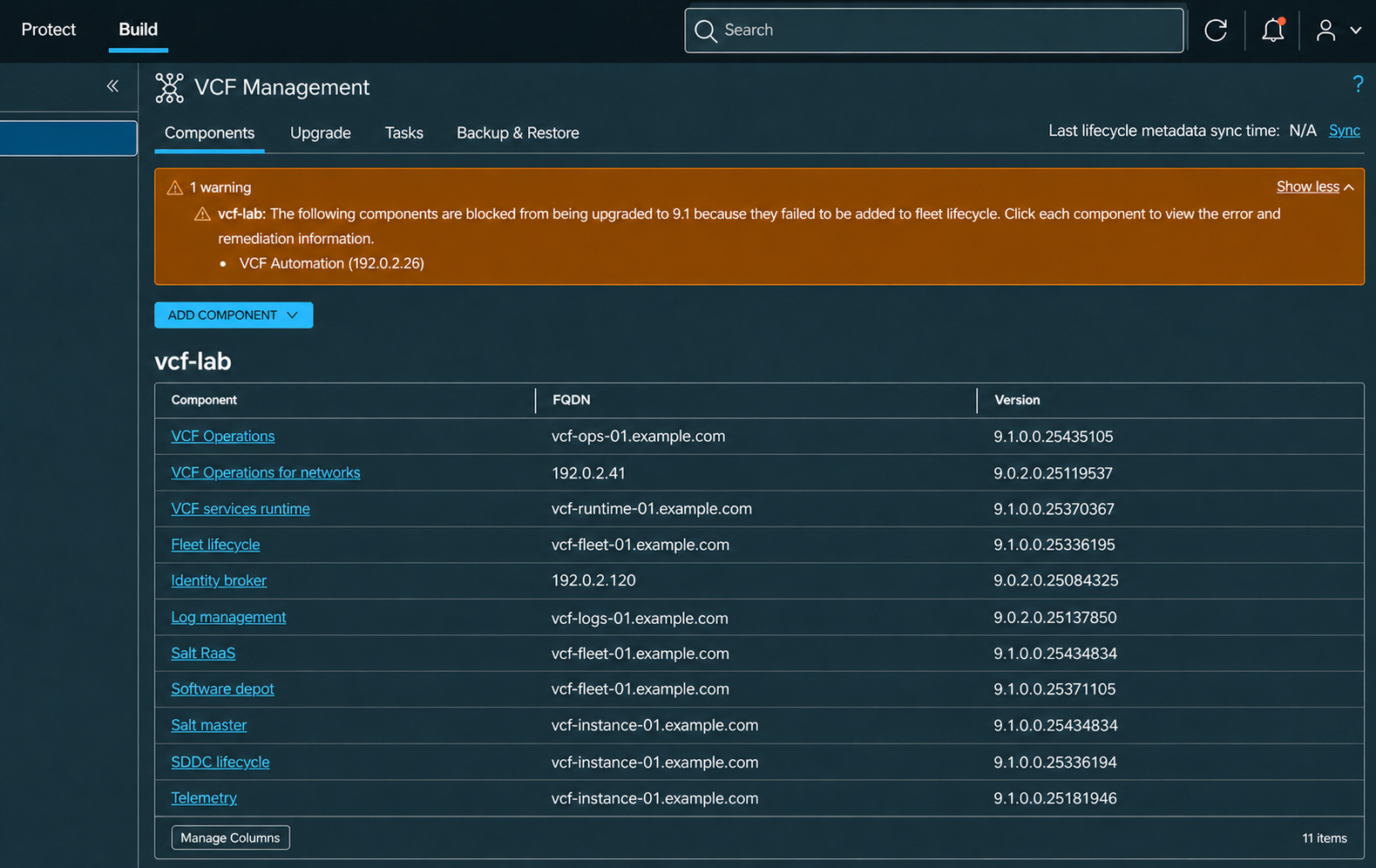Open the VCF services runtime link
This screenshot has width=1376, height=868.
pyautogui.click(x=241, y=509)
